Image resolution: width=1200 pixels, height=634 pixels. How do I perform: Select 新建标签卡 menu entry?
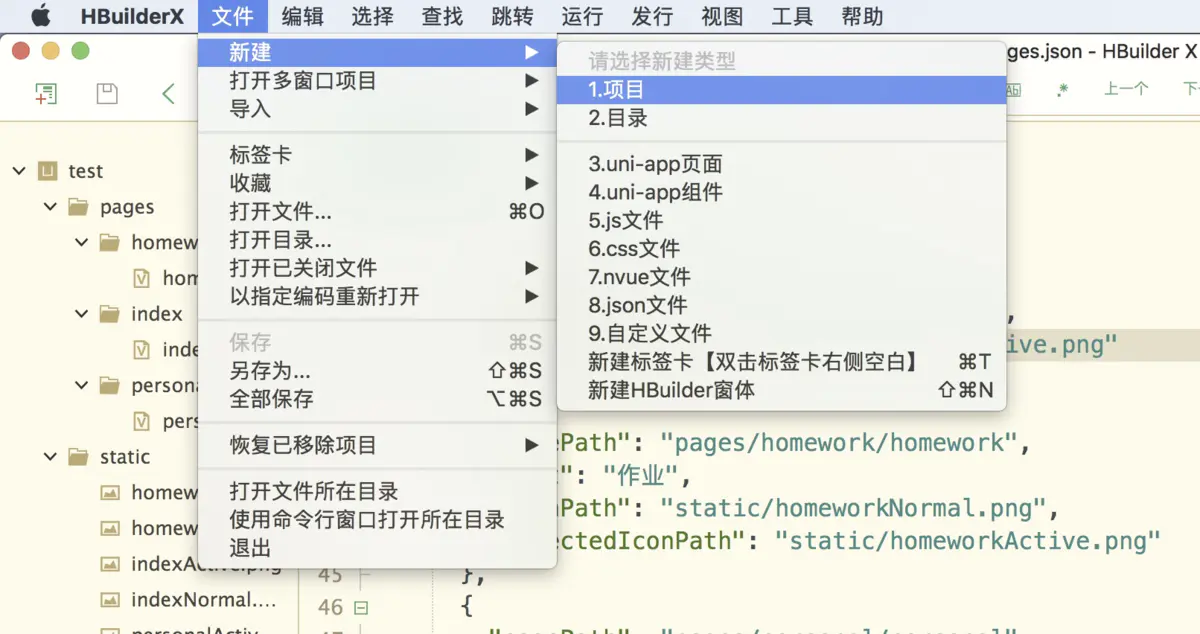click(x=781, y=361)
